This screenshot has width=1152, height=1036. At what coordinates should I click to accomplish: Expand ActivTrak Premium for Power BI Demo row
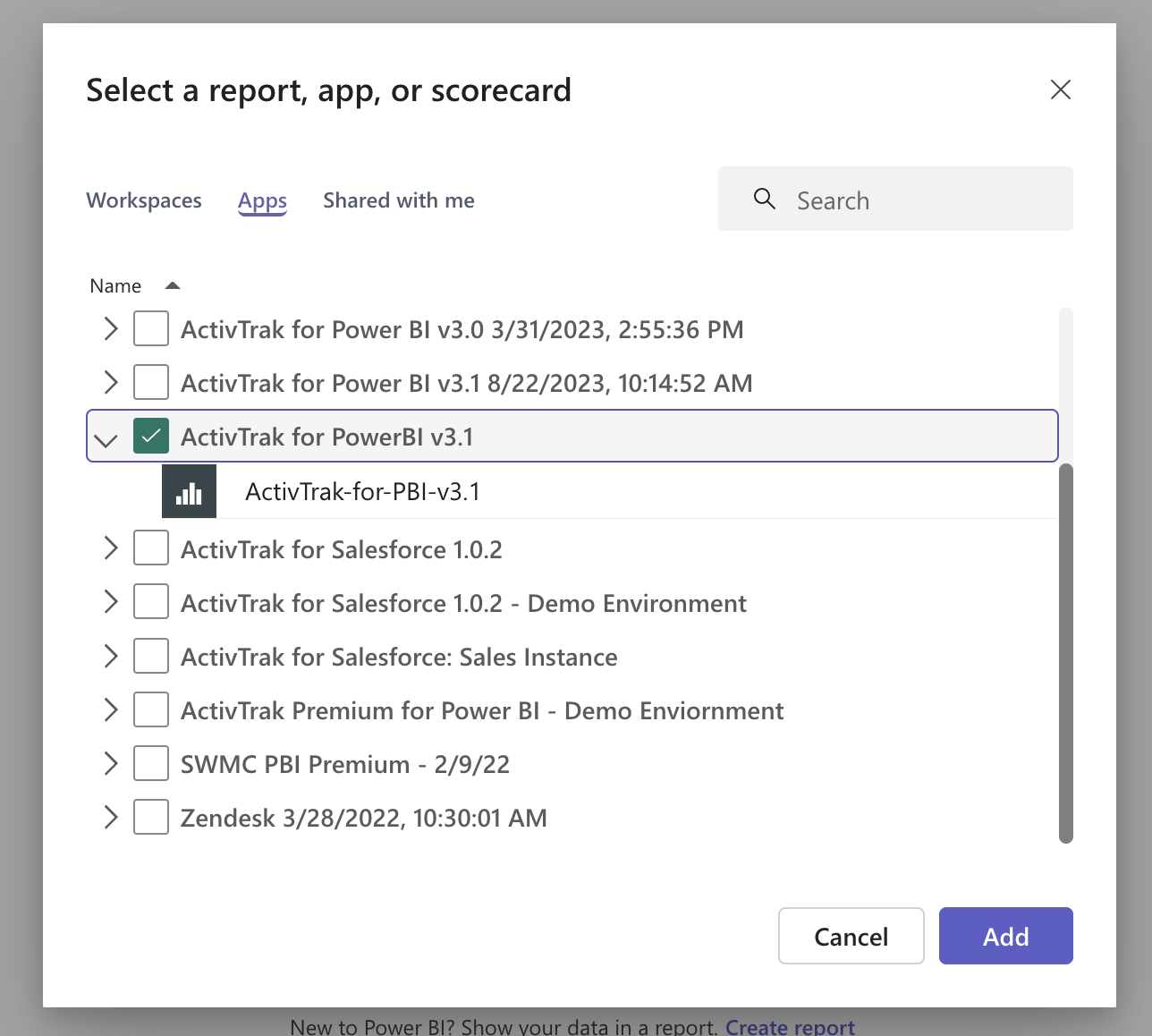point(110,709)
